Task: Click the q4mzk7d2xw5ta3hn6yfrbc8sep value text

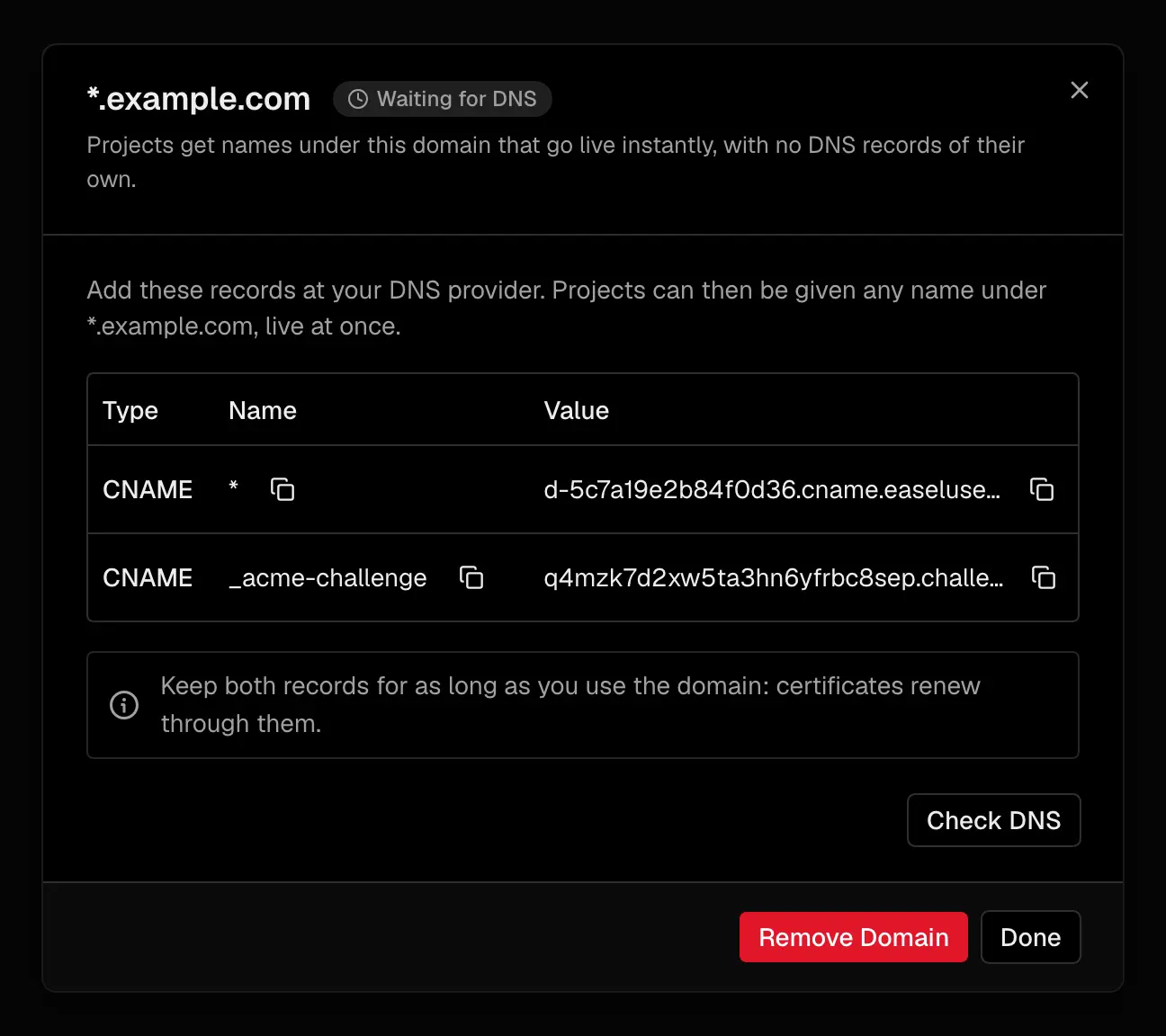Action: 774,577
